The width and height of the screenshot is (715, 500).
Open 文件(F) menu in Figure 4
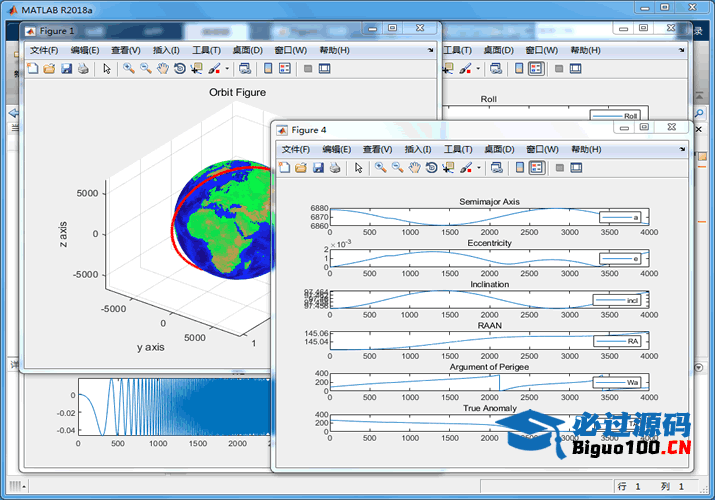pyautogui.click(x=295, y=149)
